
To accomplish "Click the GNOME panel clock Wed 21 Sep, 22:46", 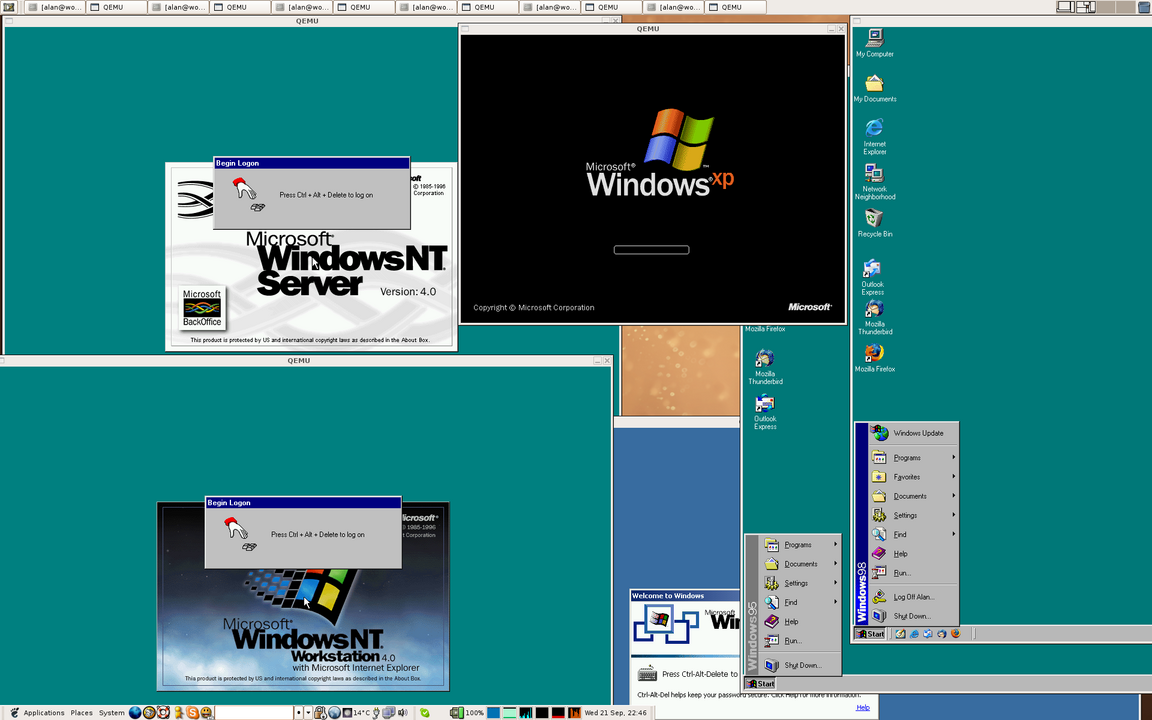I will pyautogui.click(x=615, y=713).
